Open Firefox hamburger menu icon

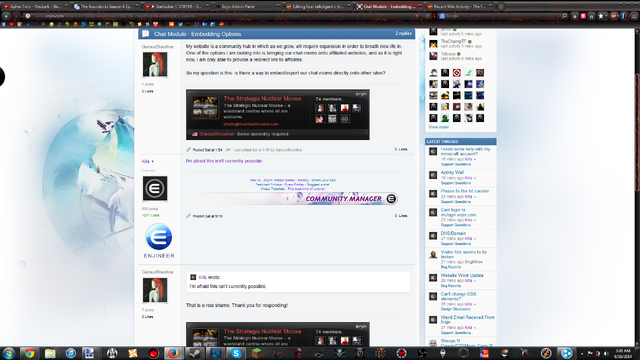[x=634, y=16]
